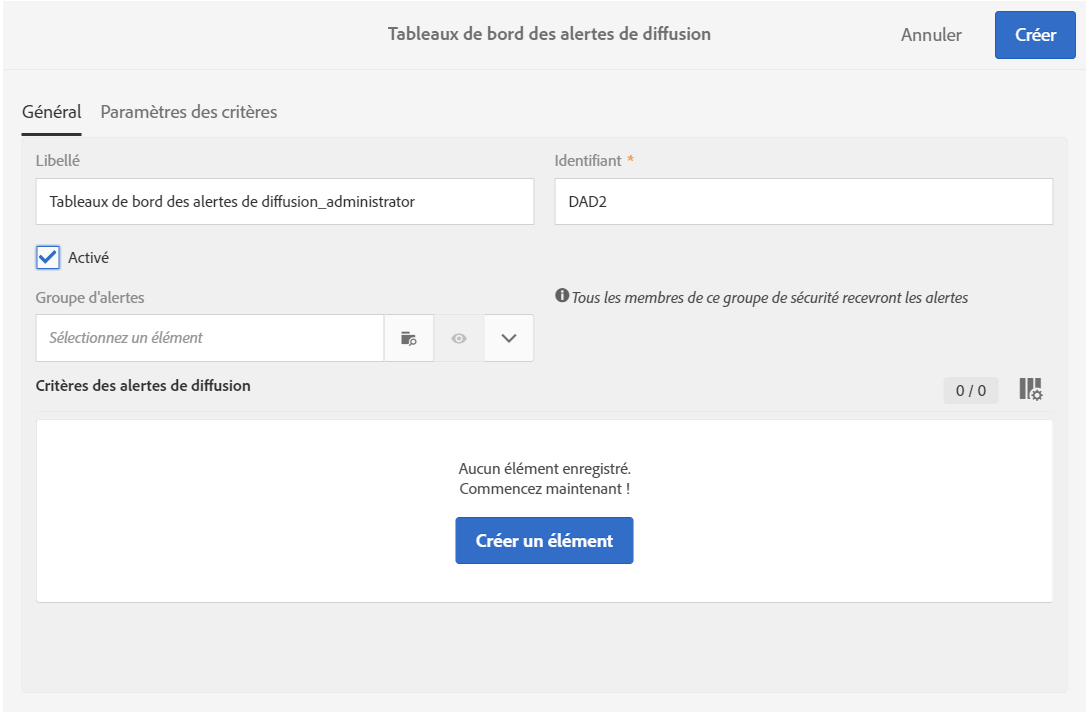The width and height of the screenshot is (1089, 713).
Task: Click the Critères des alertes de diffusion heading
Action: click(143, 385)
